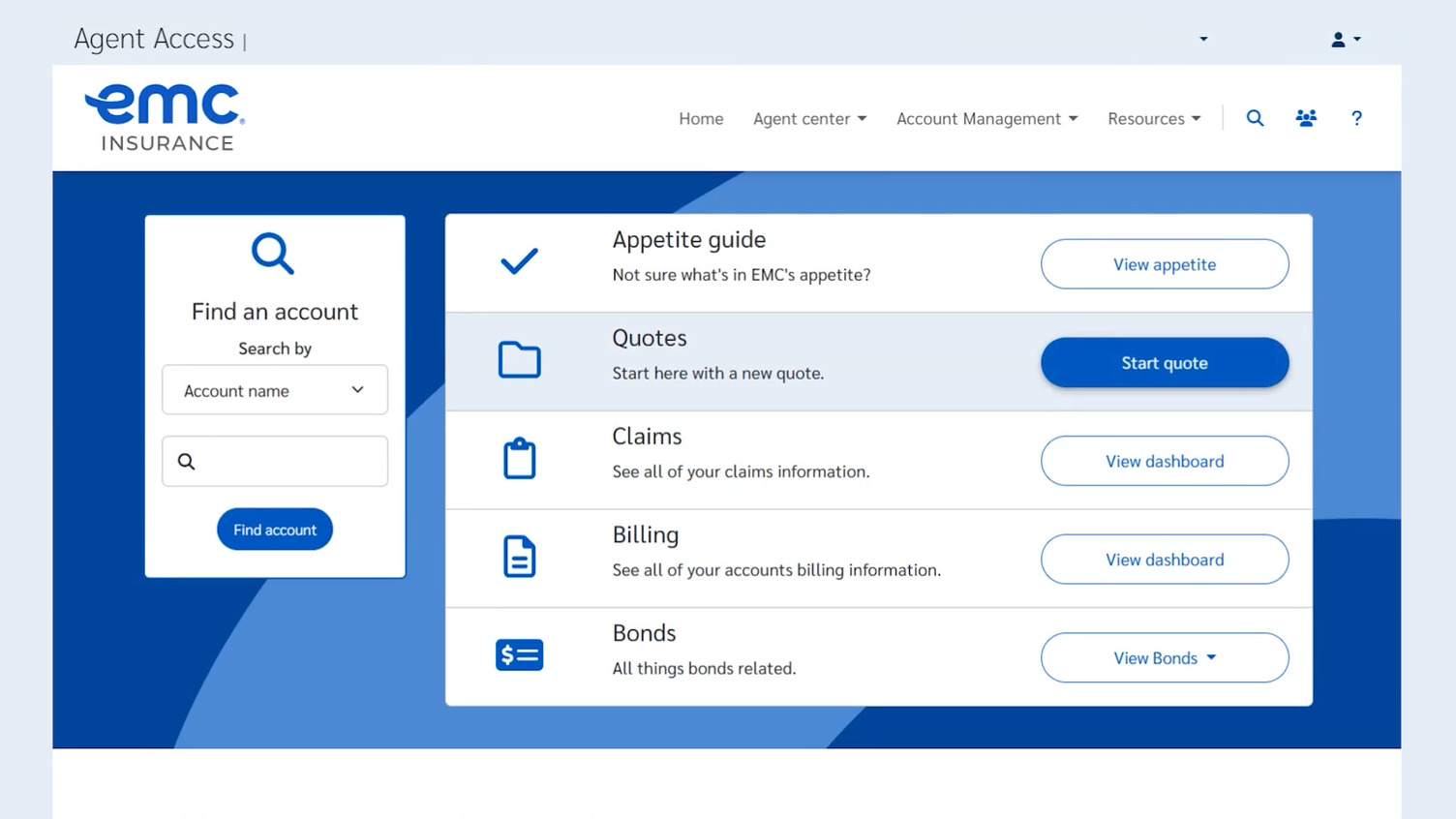
Task: Click the group people icon in navbar
Action: [1306, 118]
